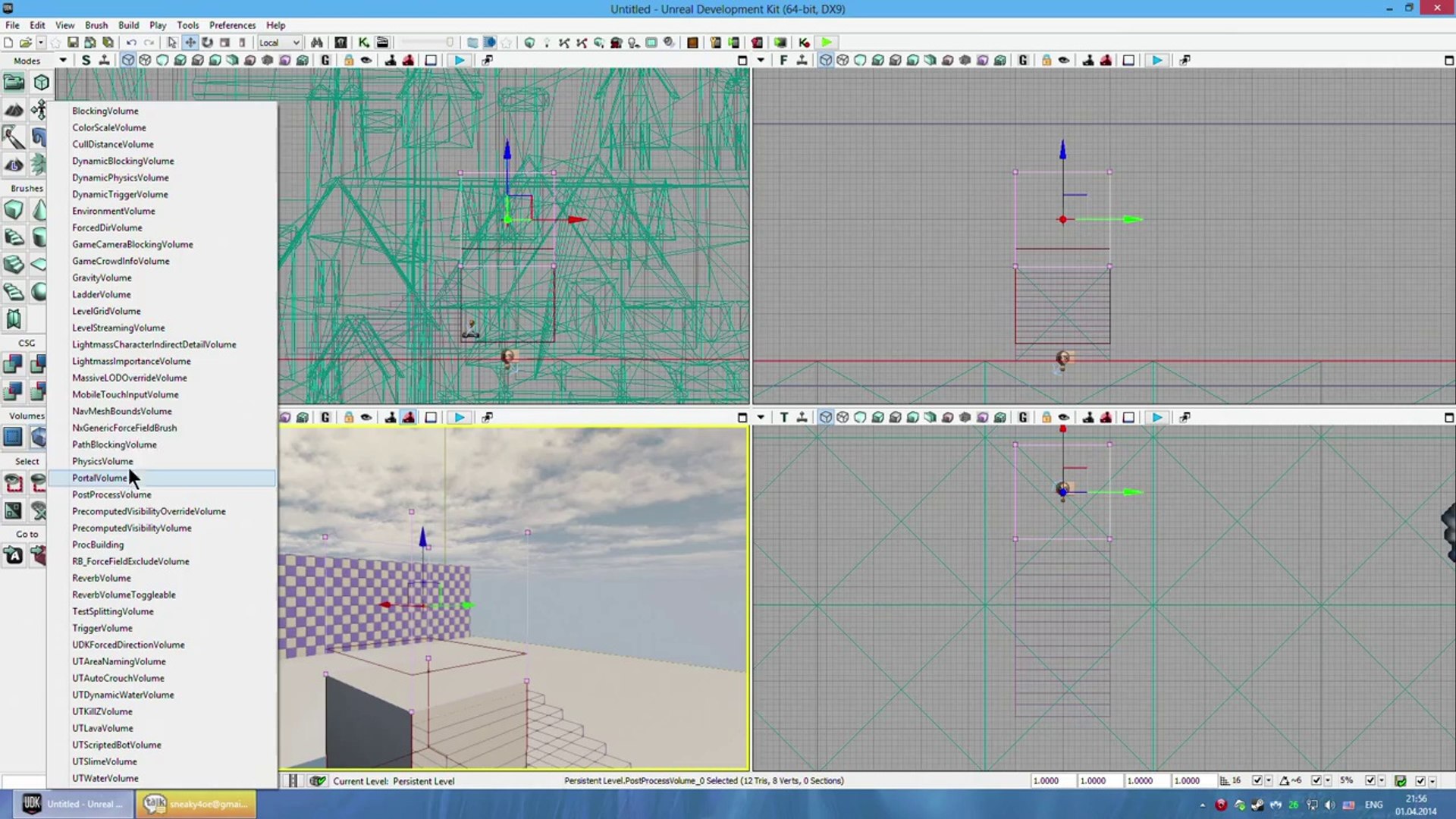The image size is (1456, 819).
Task: Click the Undo arrow in toolbar
Action: (x=131, y=42)
